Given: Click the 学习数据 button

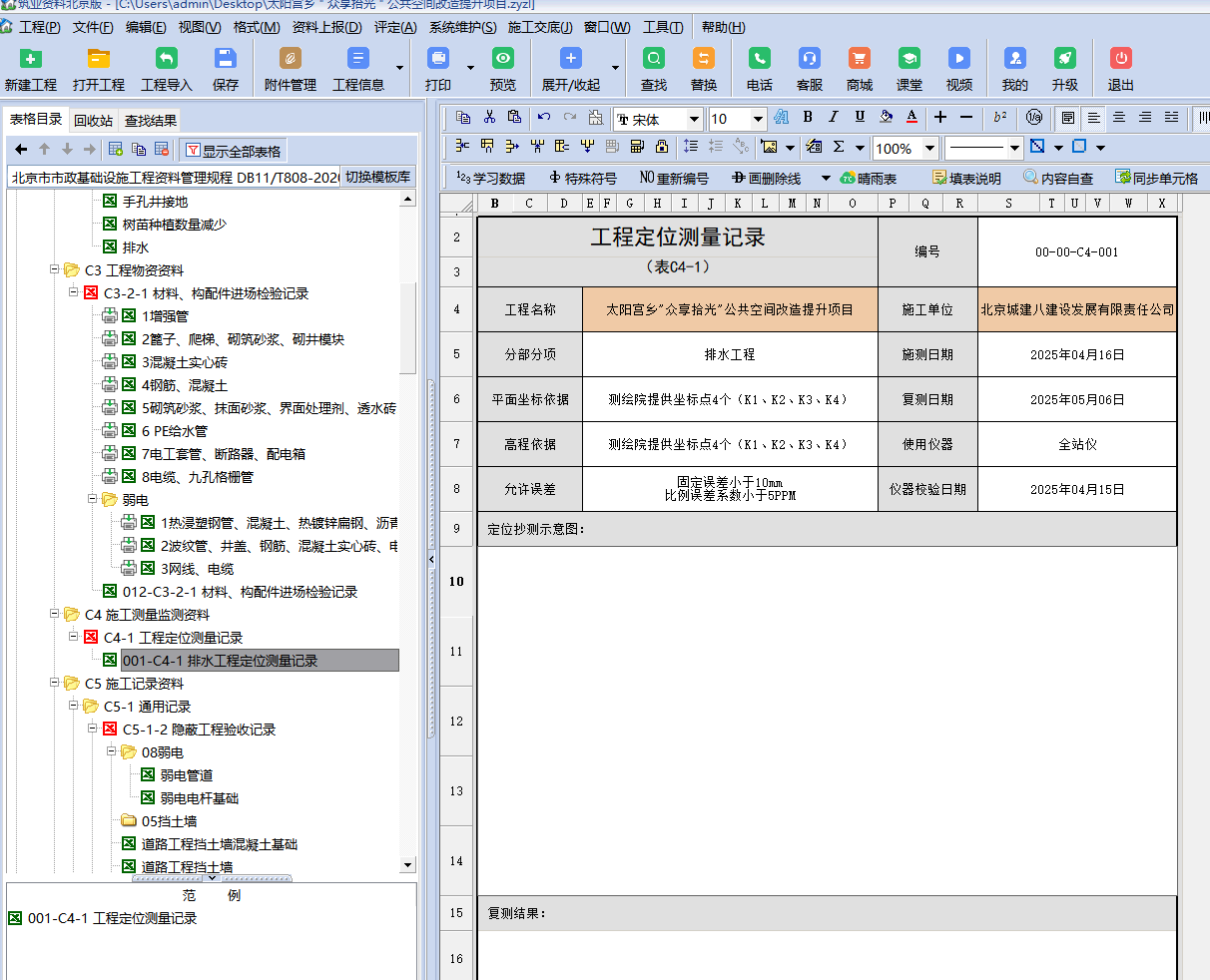Looking at the screenshot, I should point(490,179).
